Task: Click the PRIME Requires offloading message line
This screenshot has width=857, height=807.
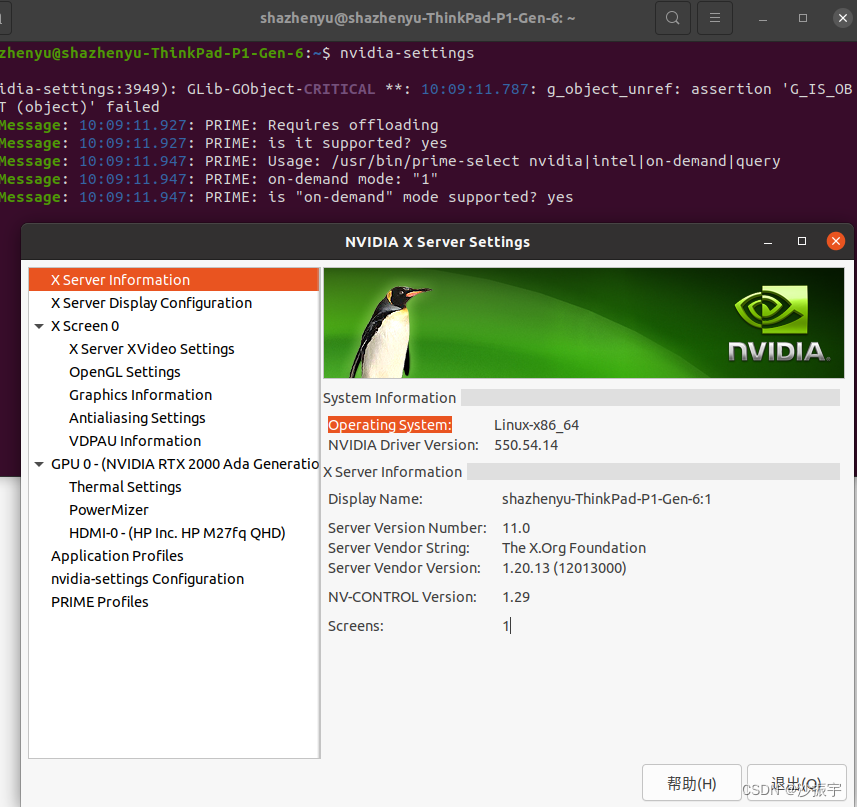Action: point(219,125)
